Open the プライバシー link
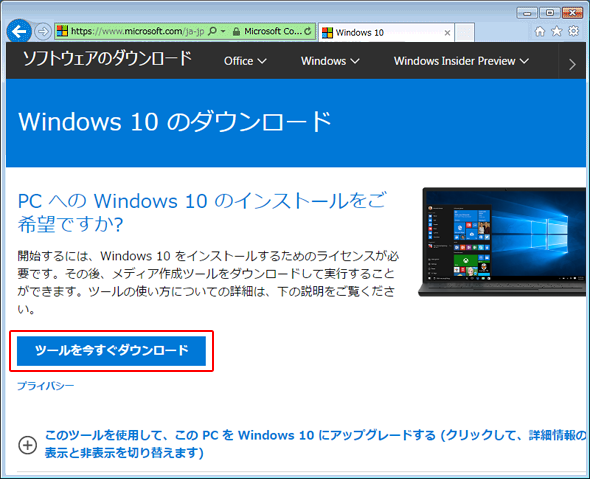Image resolution: width=590 pixels, height=479 pixels. (x=46, y=386)
